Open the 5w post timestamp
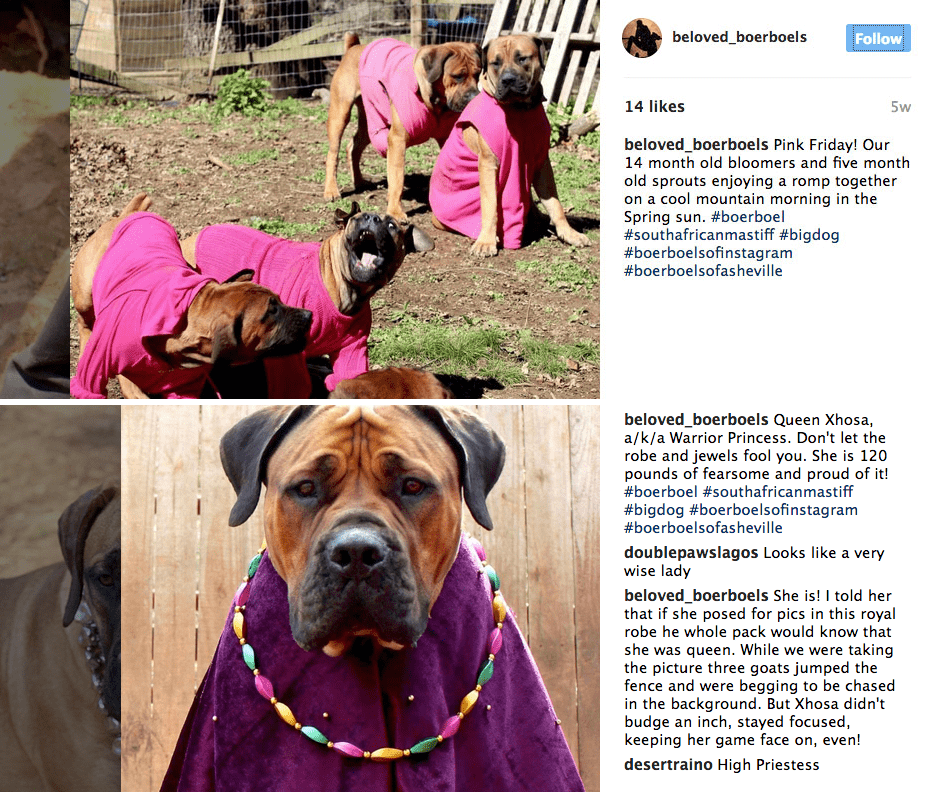The height and width of the screenshot is (792, 935). pyautogui.click(x=900, y=107)
